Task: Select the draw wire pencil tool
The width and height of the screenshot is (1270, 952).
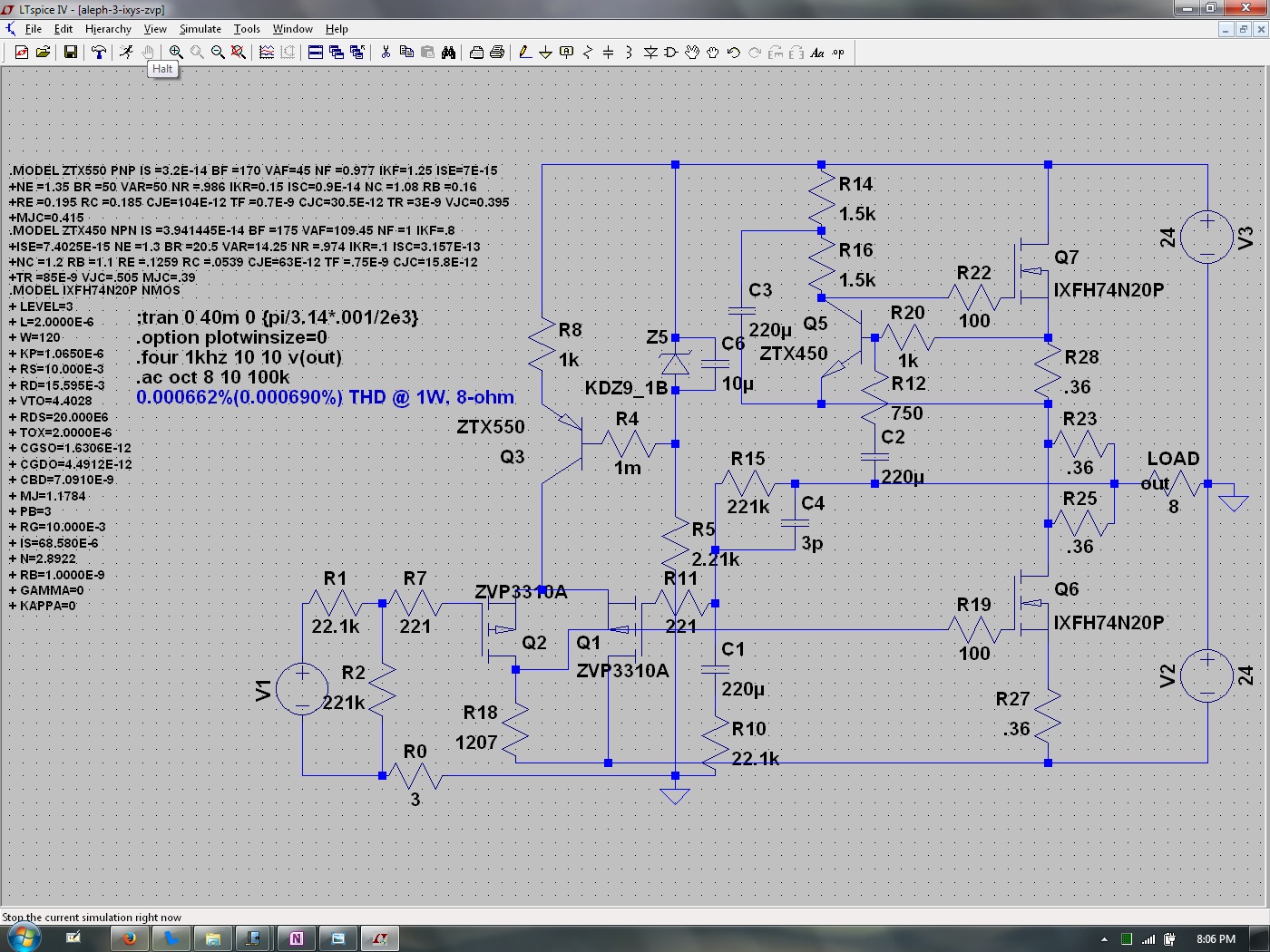Action: click(x=524, y=53)
